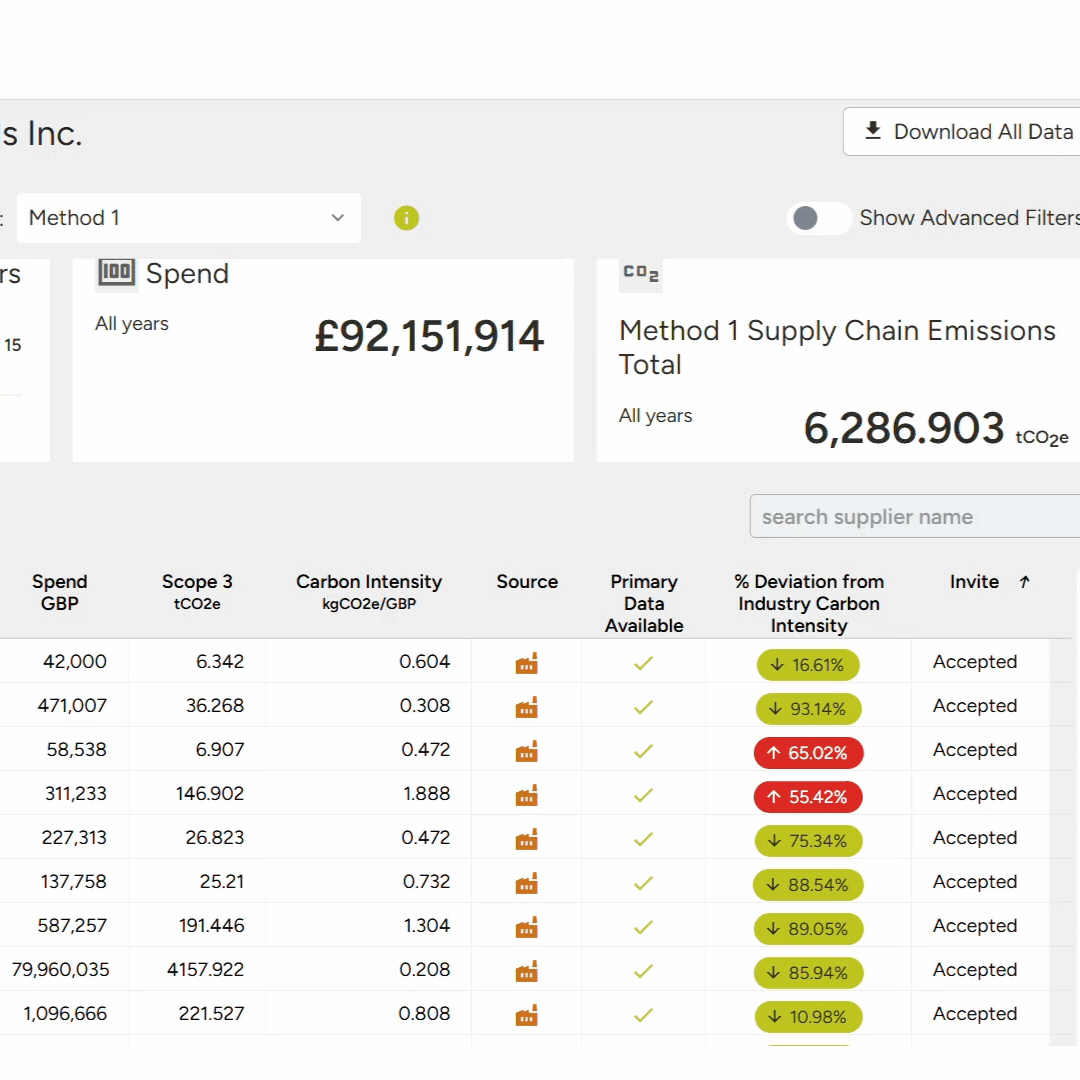Click primary data checkmark in 137,758 row

click(643, 884)
